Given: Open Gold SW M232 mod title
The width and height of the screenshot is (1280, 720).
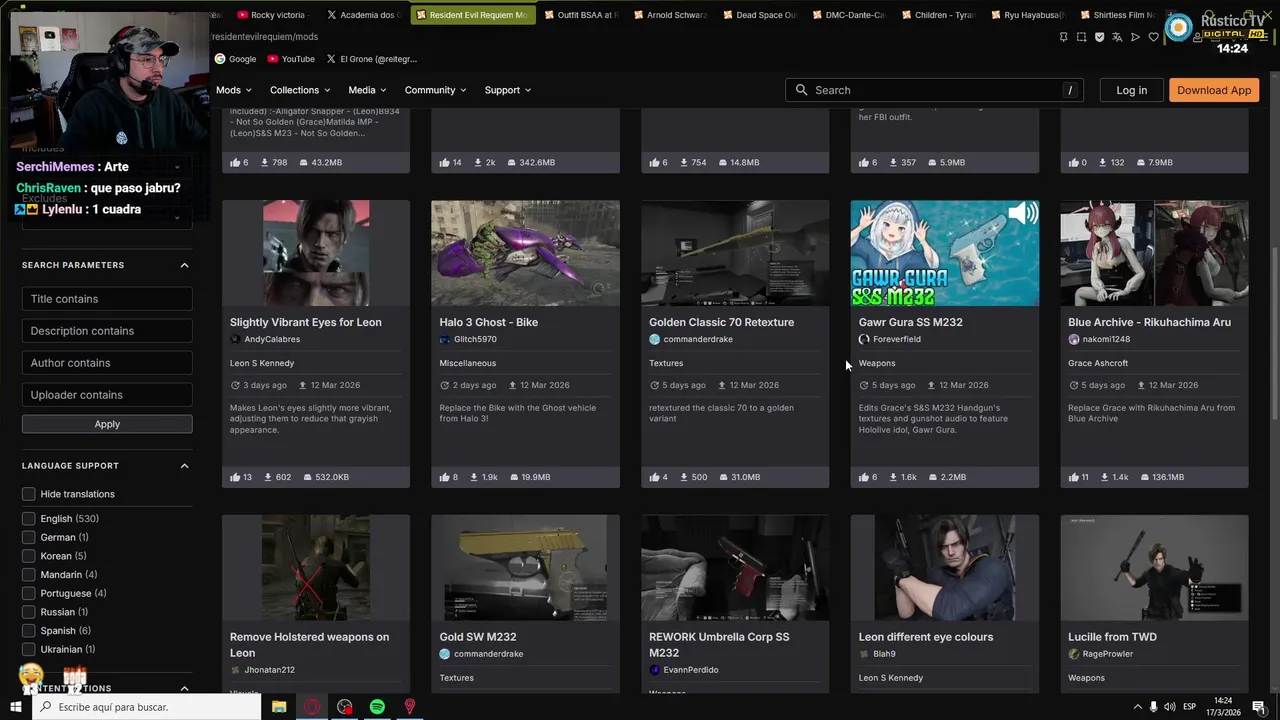Looking at the screenshot, I should pyautogui.click(x=477, y=637).
